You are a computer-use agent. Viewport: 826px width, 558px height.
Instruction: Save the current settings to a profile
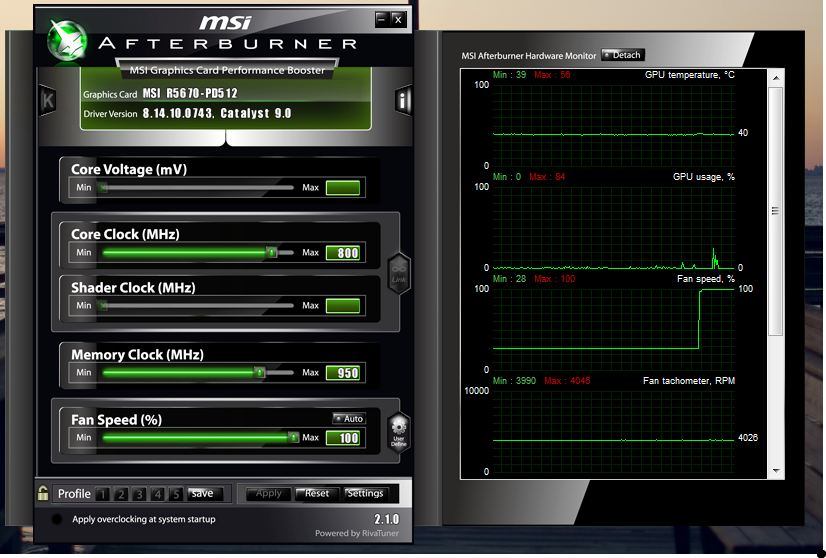[x=204, y=494]
